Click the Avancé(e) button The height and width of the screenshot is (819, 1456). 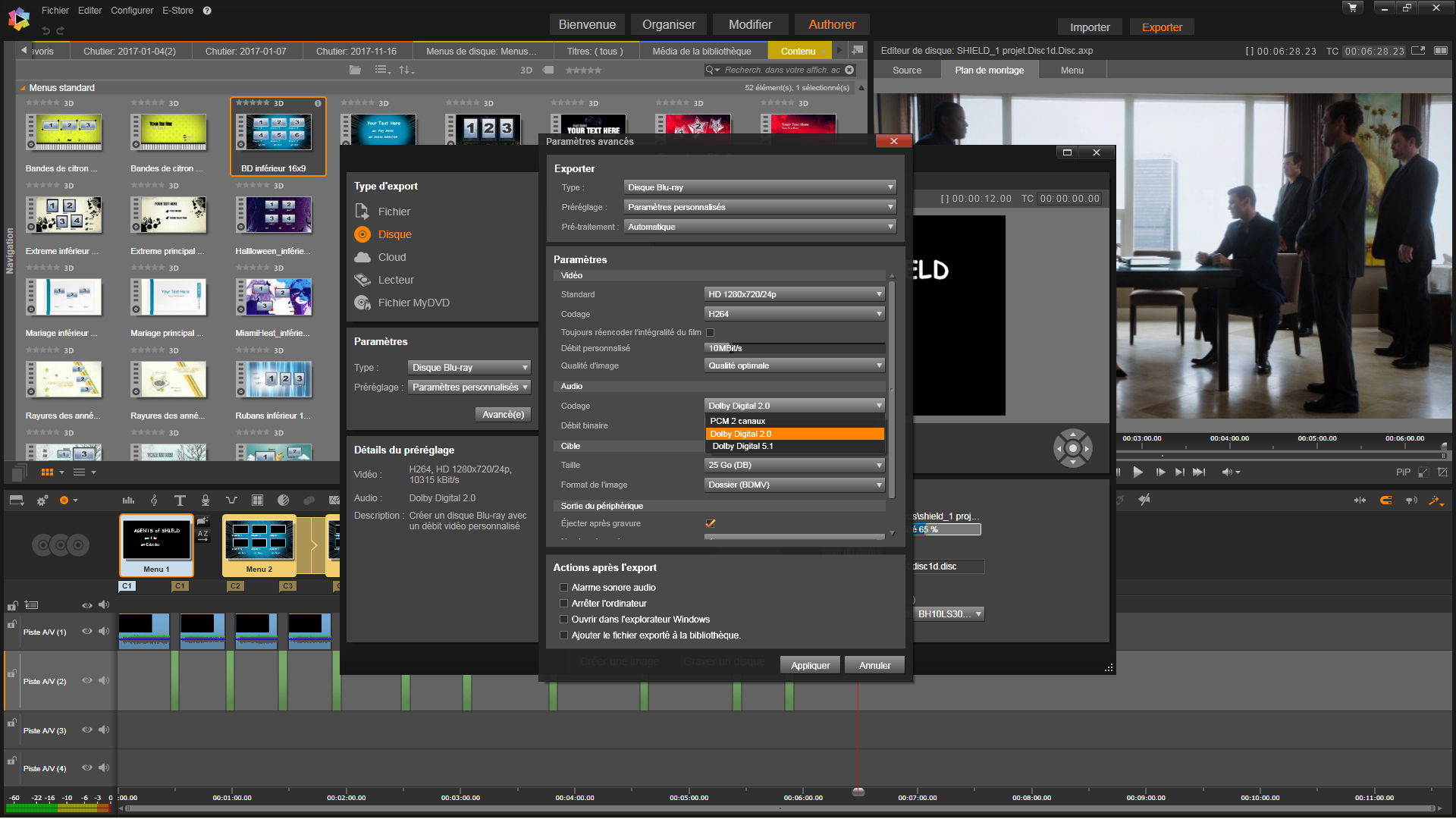(503, 414)
